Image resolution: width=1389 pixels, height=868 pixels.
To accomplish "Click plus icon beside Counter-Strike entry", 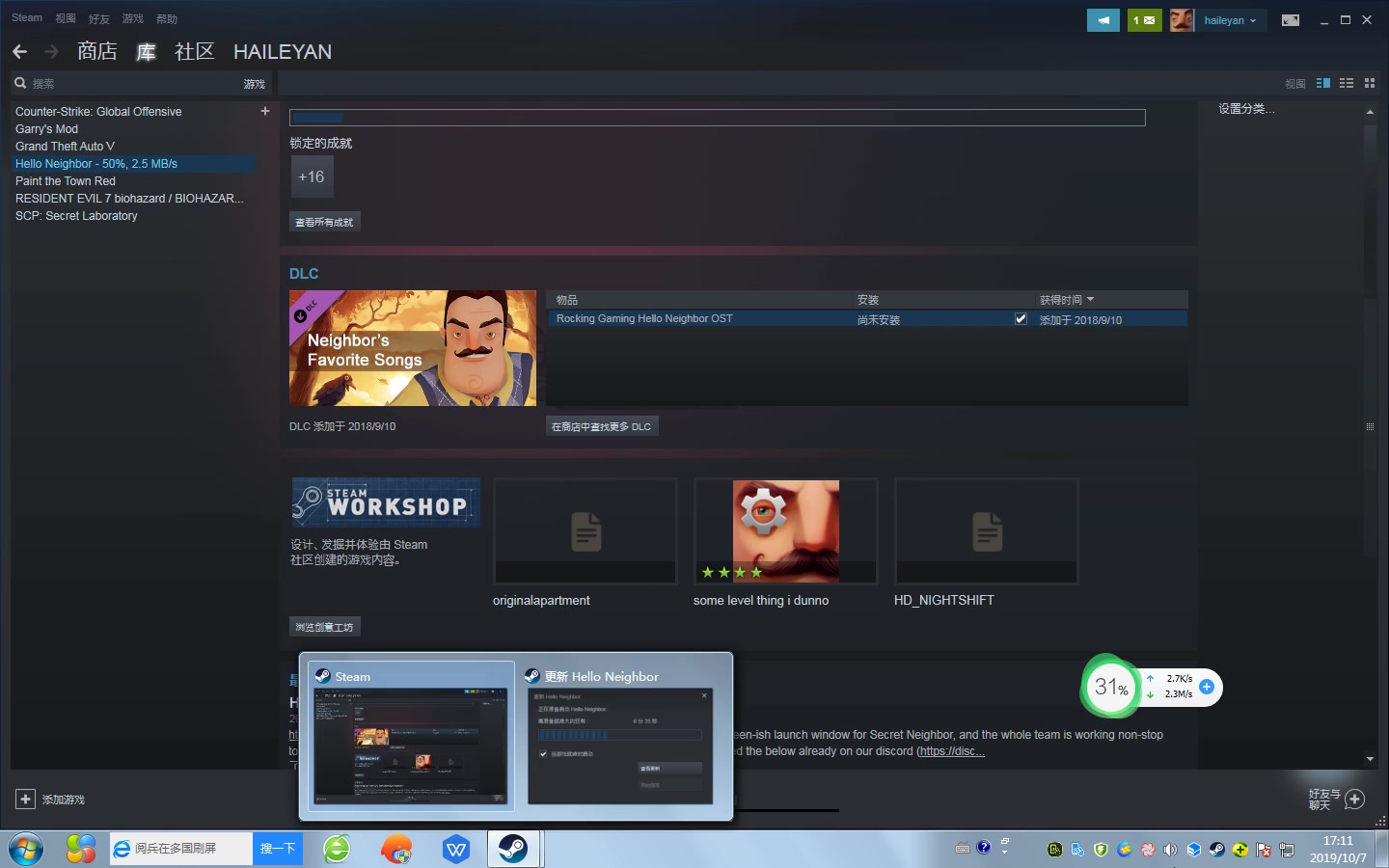I will pos(265,111).
